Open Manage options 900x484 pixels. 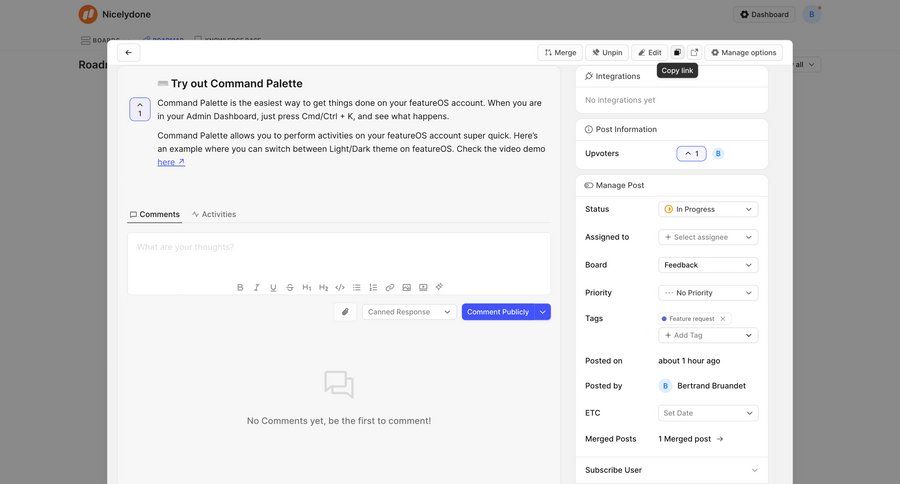(x=743, y=52)
